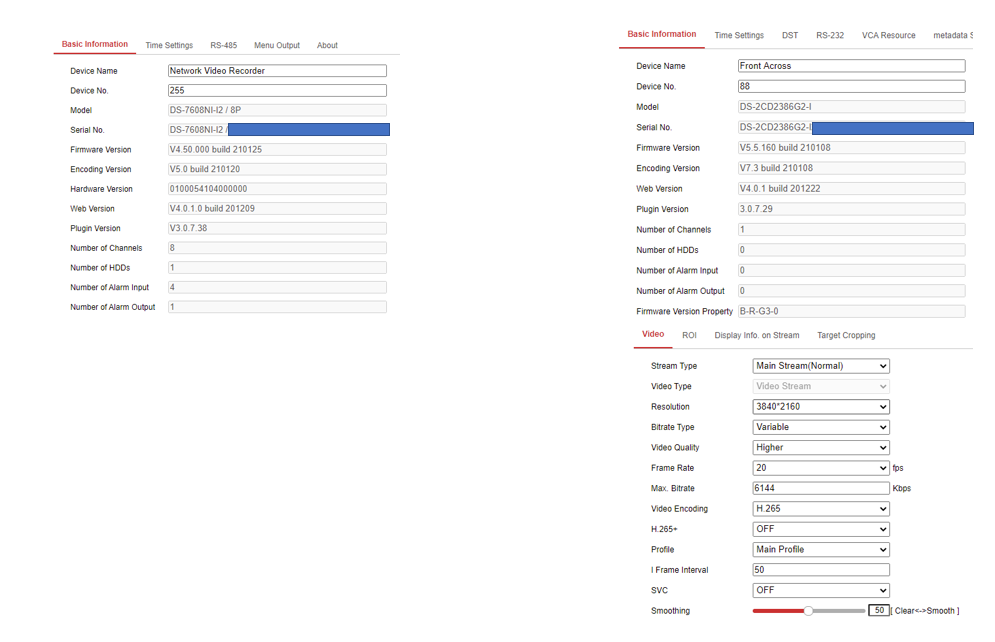Go to the VCA Resource tab

888,35
